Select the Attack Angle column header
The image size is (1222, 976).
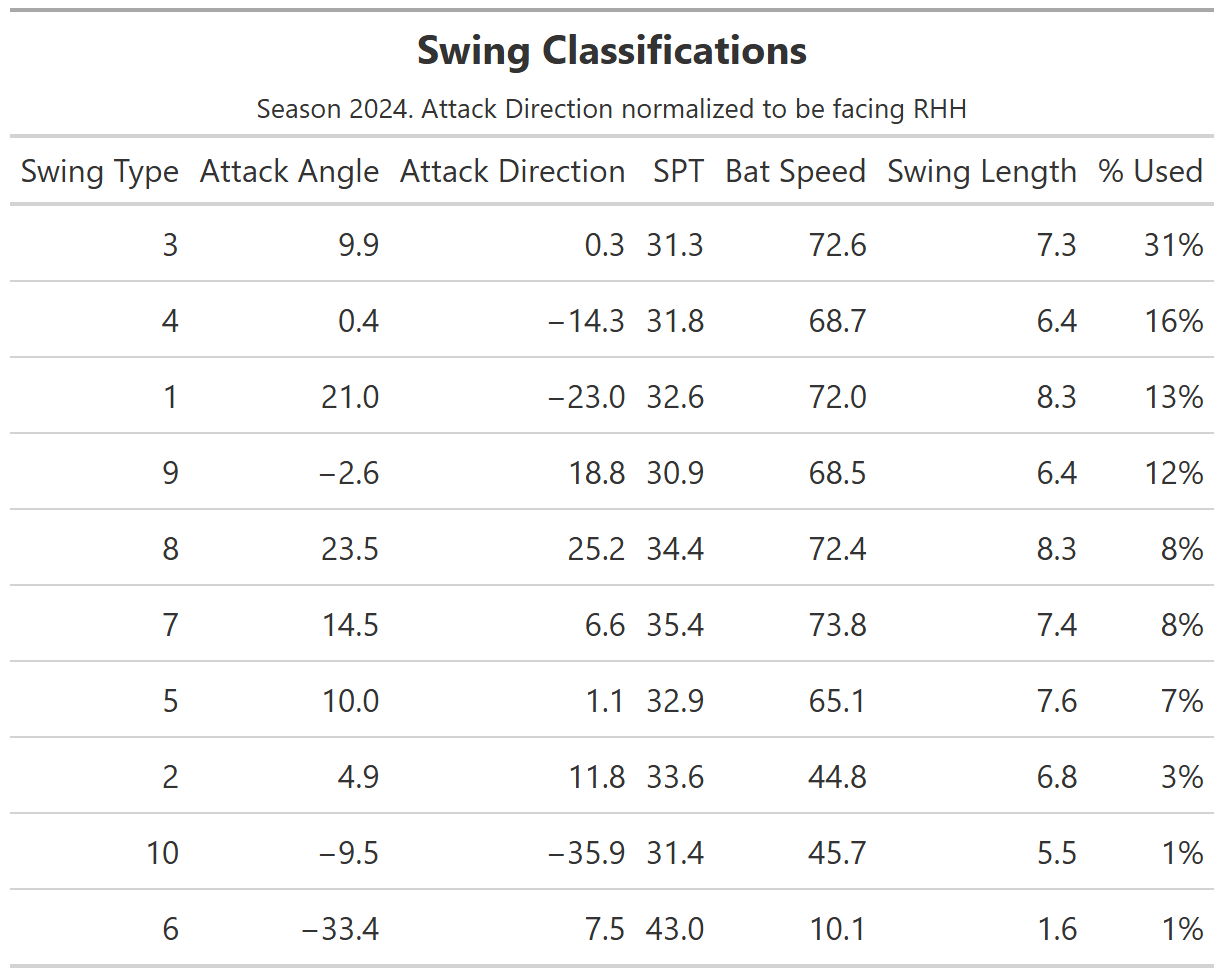[290, 172]
